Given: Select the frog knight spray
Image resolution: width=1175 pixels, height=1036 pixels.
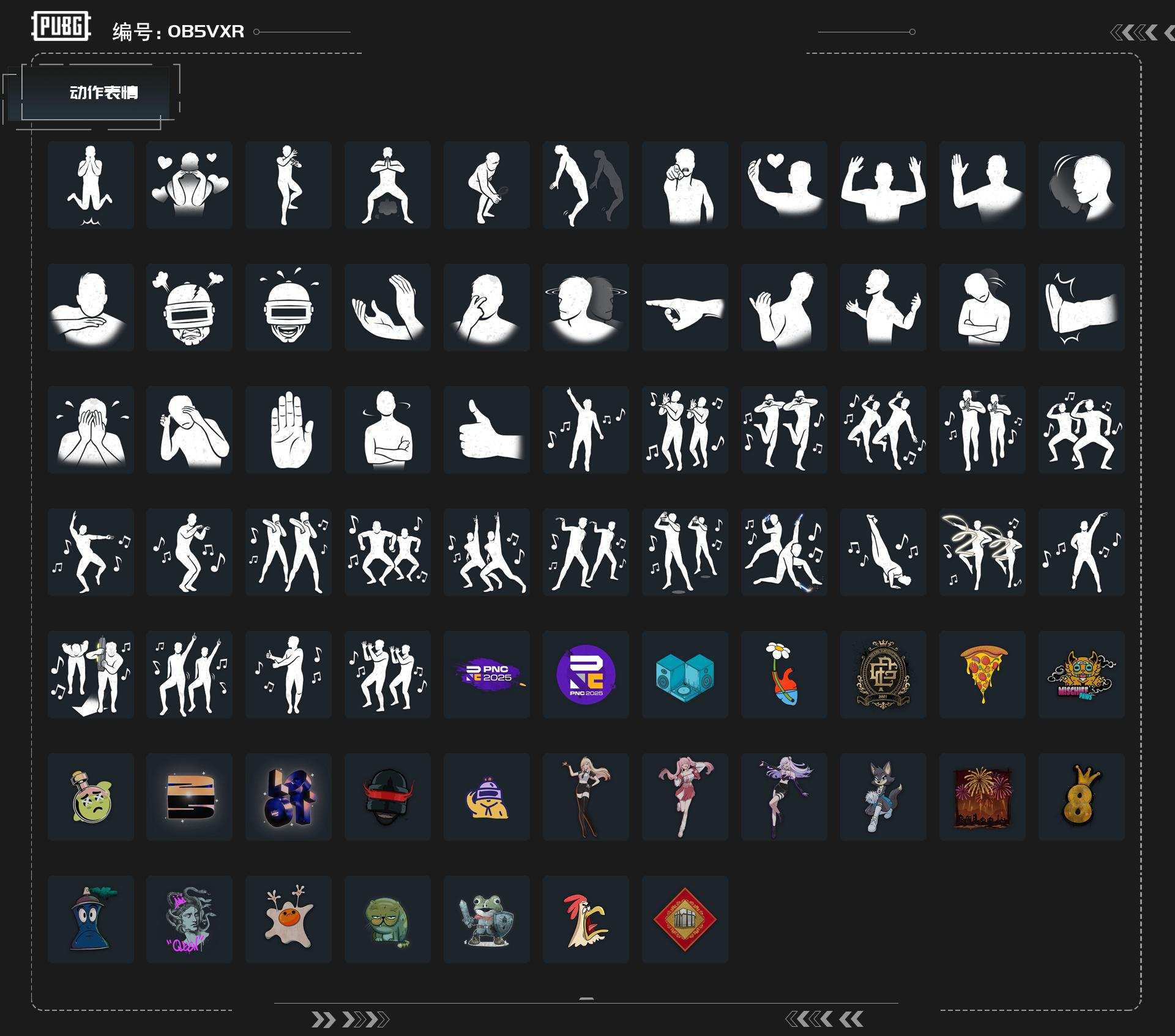Looking at the screenshot, I should click(x=487, y=919).
